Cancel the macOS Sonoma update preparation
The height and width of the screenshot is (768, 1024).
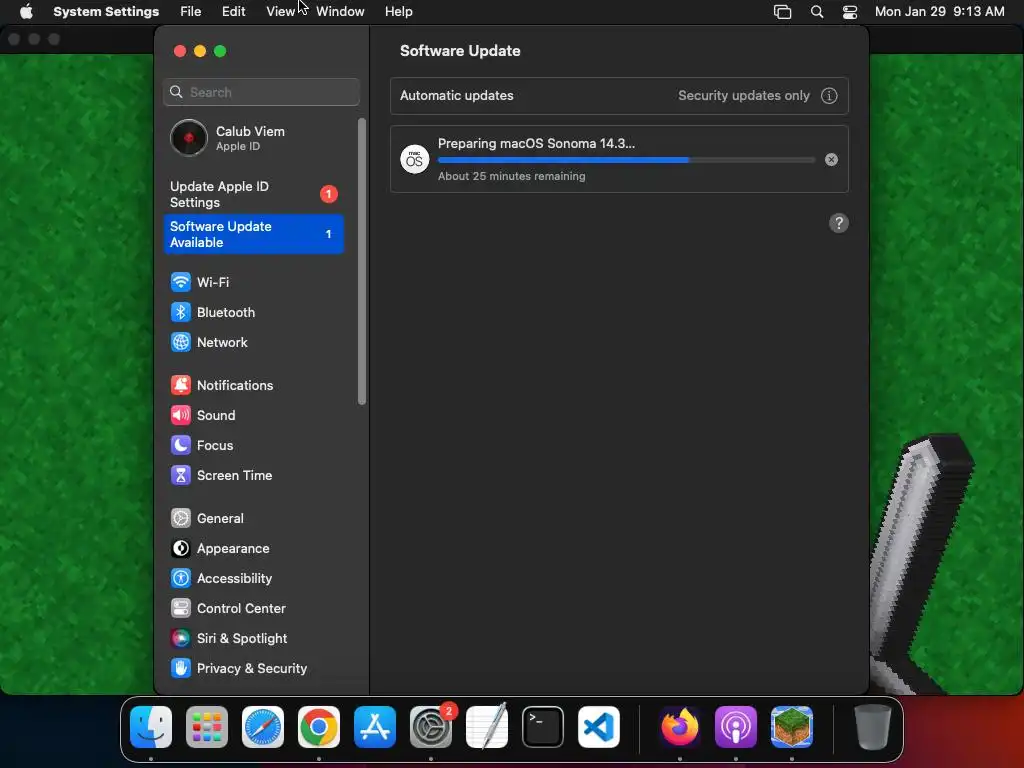coord(831,159)
